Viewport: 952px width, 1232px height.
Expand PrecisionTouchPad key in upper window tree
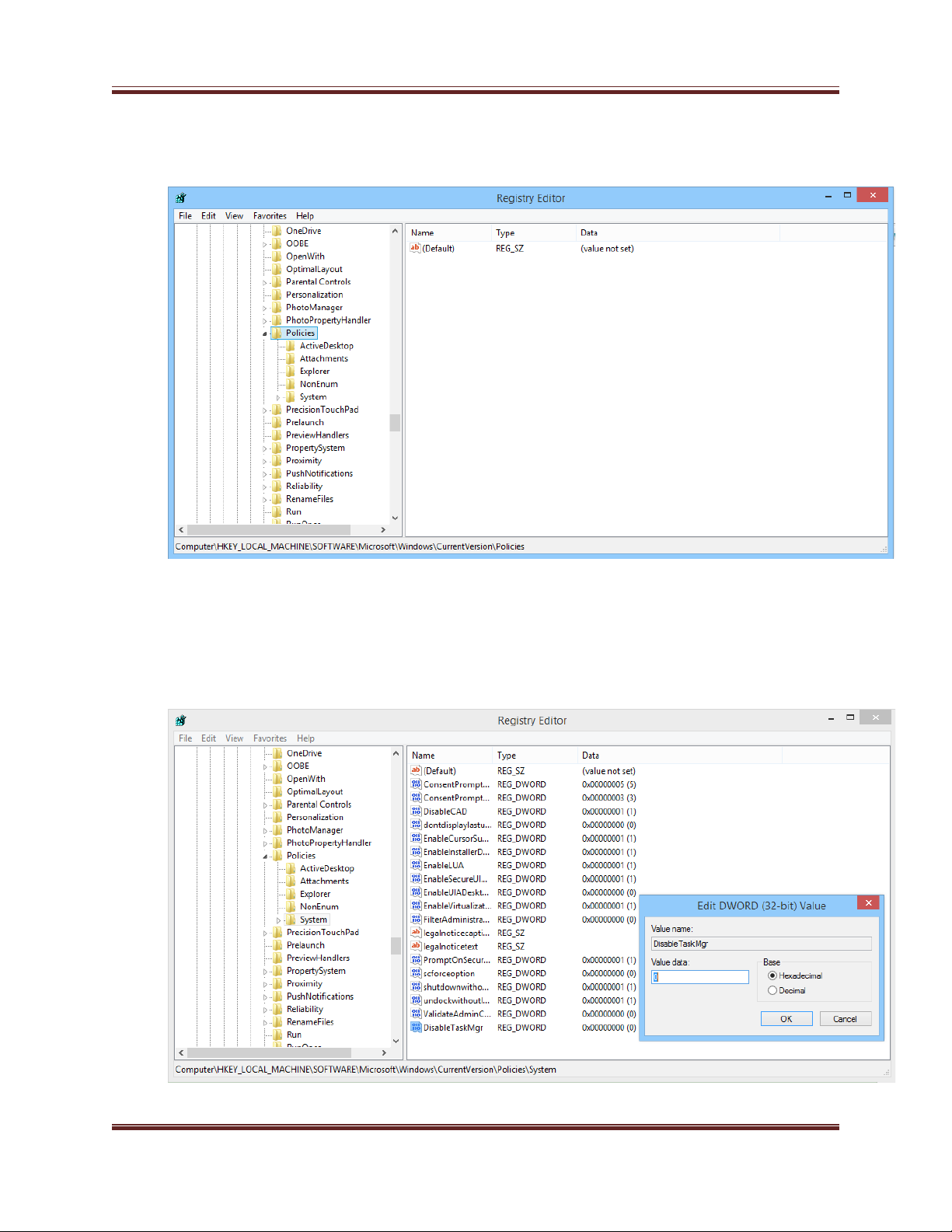265,410
